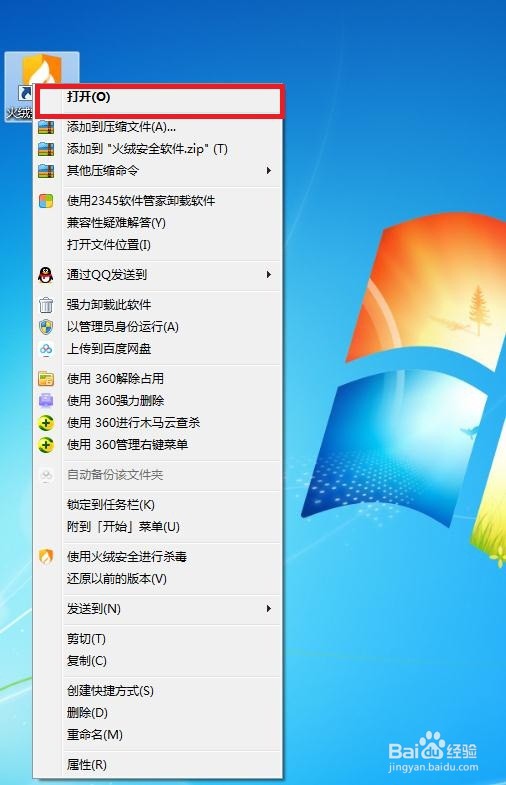Choose 打开文件位置(I)
The height and width of the screenshot is (785, 506).
pos(158,245)
